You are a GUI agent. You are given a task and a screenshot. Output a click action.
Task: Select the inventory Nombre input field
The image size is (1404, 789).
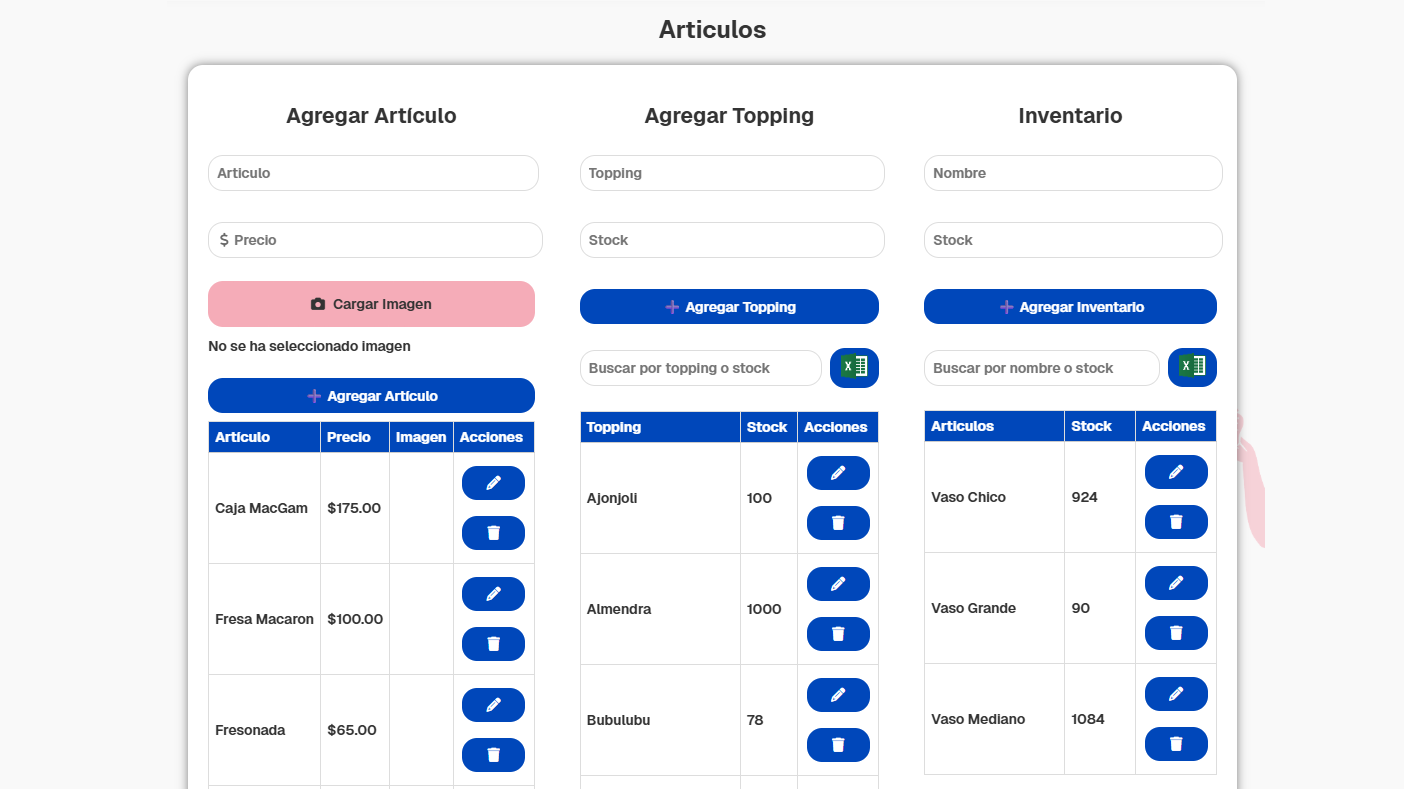click(1072, 172)
